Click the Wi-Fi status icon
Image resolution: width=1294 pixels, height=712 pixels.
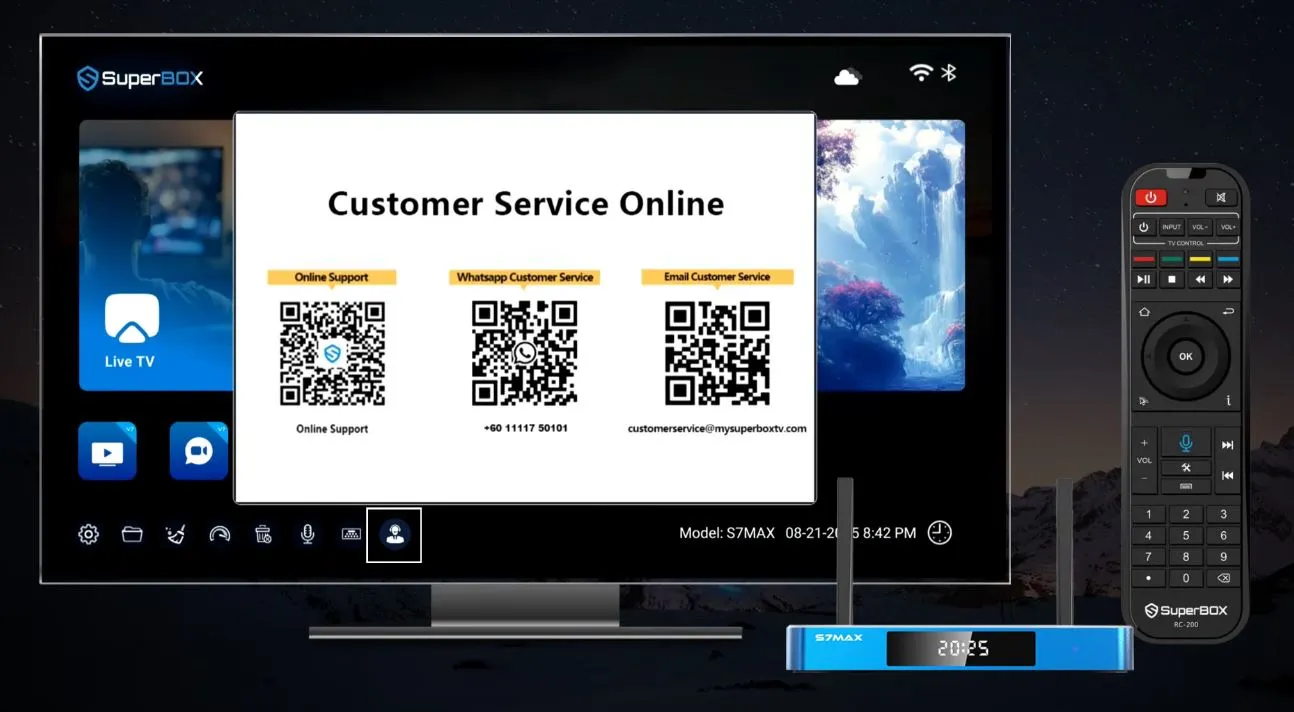point(921,72)
